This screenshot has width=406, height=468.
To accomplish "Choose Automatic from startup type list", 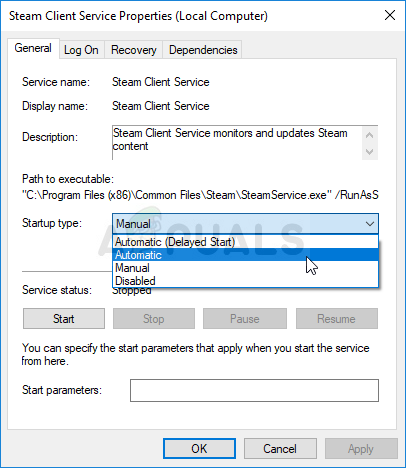I will click(245, 255).
